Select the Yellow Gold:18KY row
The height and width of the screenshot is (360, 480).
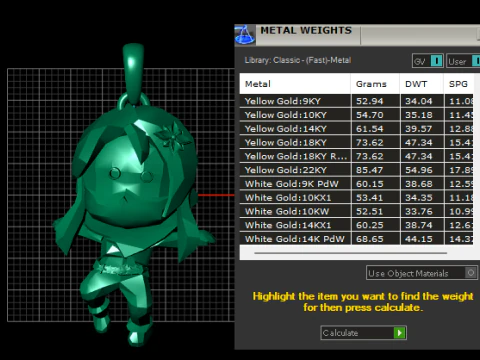pos(356,142)
